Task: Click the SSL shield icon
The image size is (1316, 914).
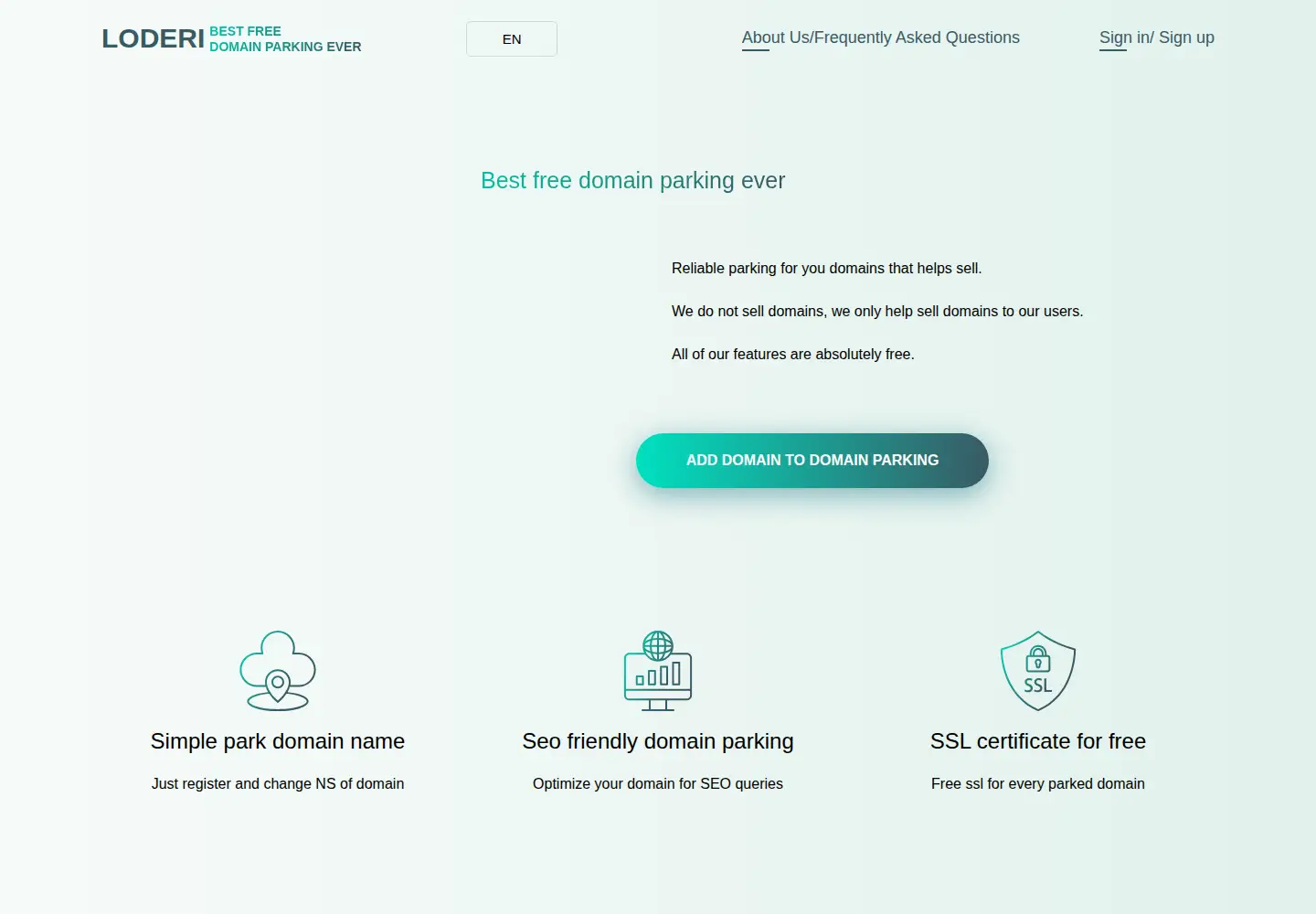Action: (1038, 671)
